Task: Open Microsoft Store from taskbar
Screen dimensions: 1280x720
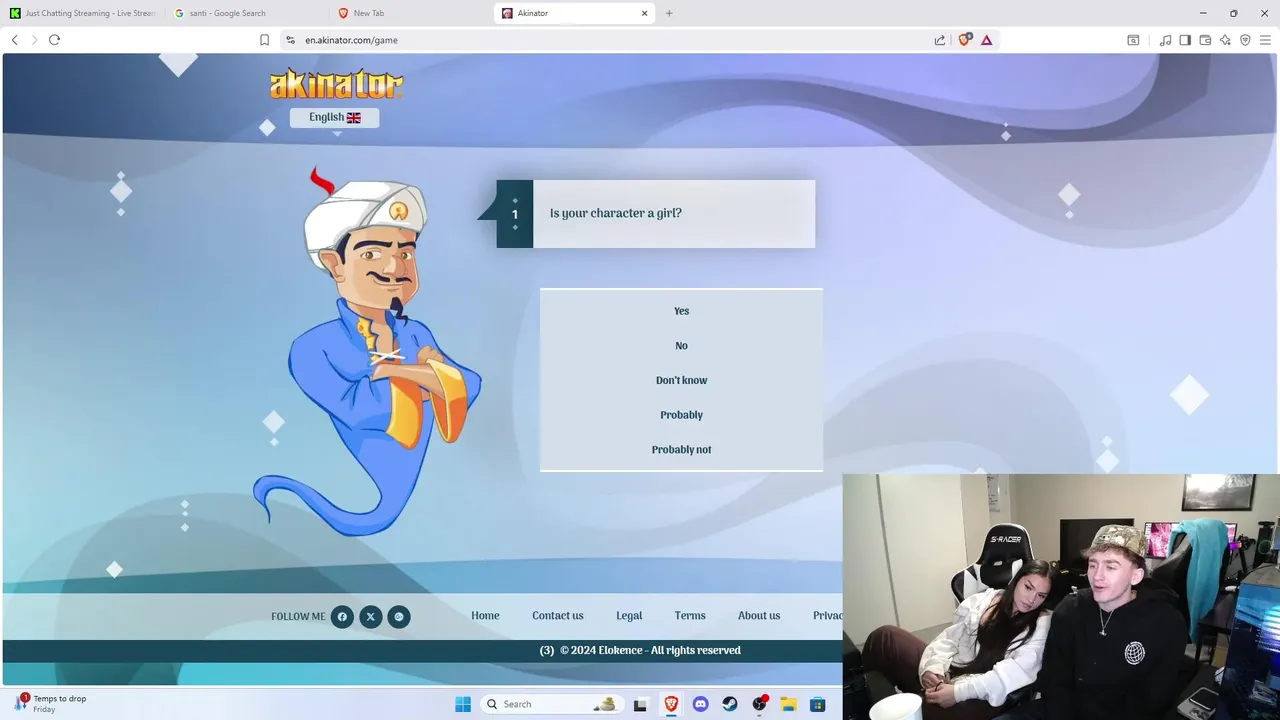Action: [817, 704]
